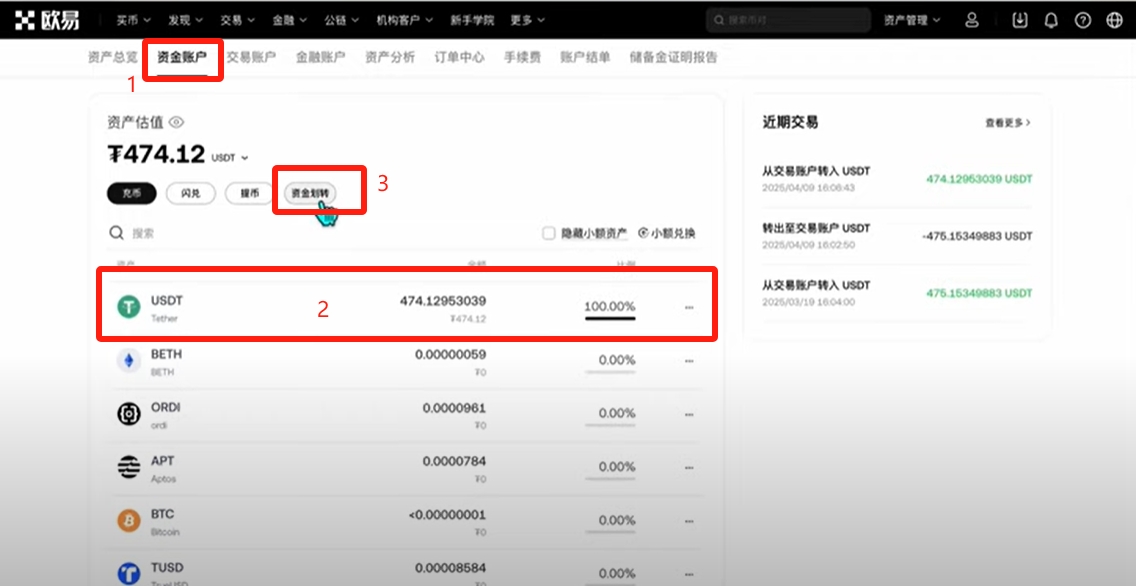Click the asset 搜索 search field
Screen dimensions: 1136x586
300,233
